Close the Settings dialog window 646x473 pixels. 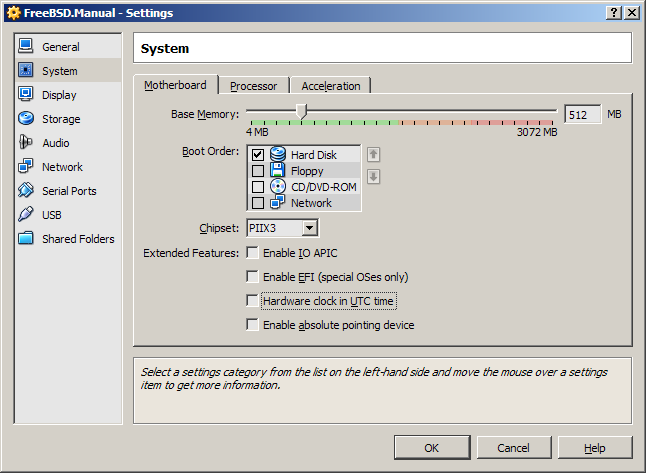[632, 13]
